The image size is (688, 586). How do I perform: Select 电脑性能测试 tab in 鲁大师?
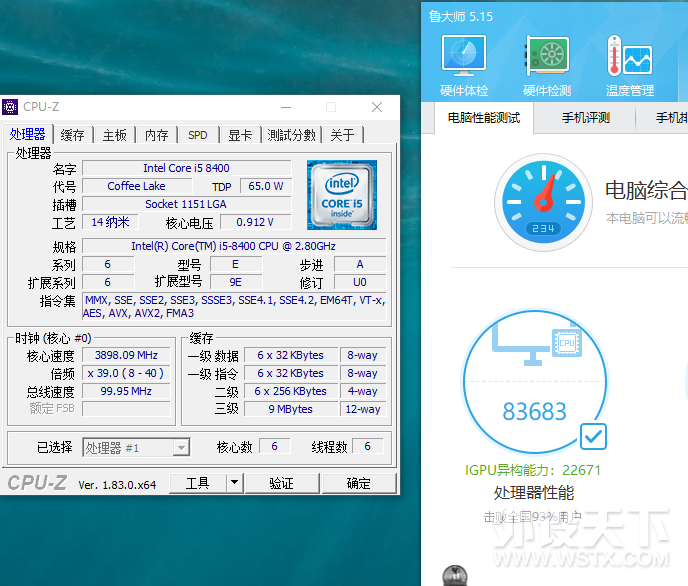[484, 118]
